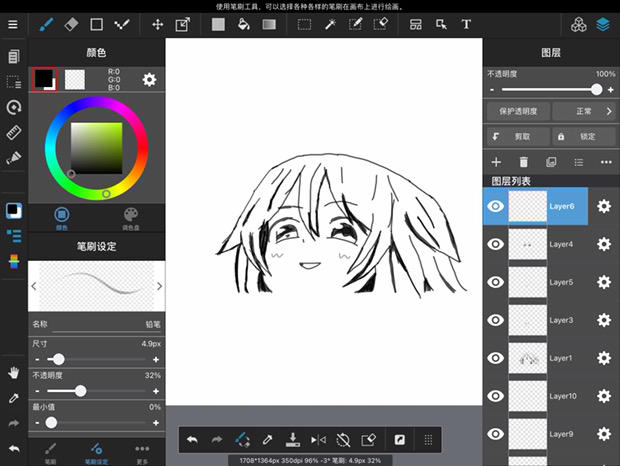Add a new layer with plus icon

click(496, 162)
